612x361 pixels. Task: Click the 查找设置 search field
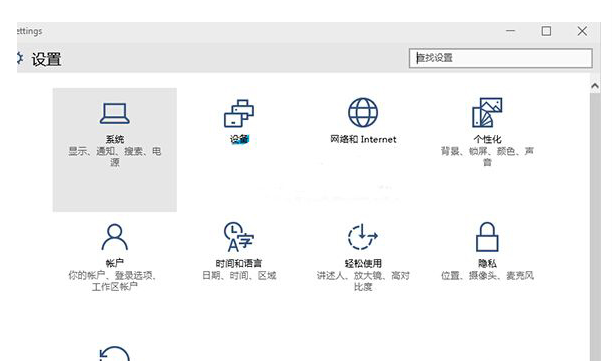click(500, 58)
